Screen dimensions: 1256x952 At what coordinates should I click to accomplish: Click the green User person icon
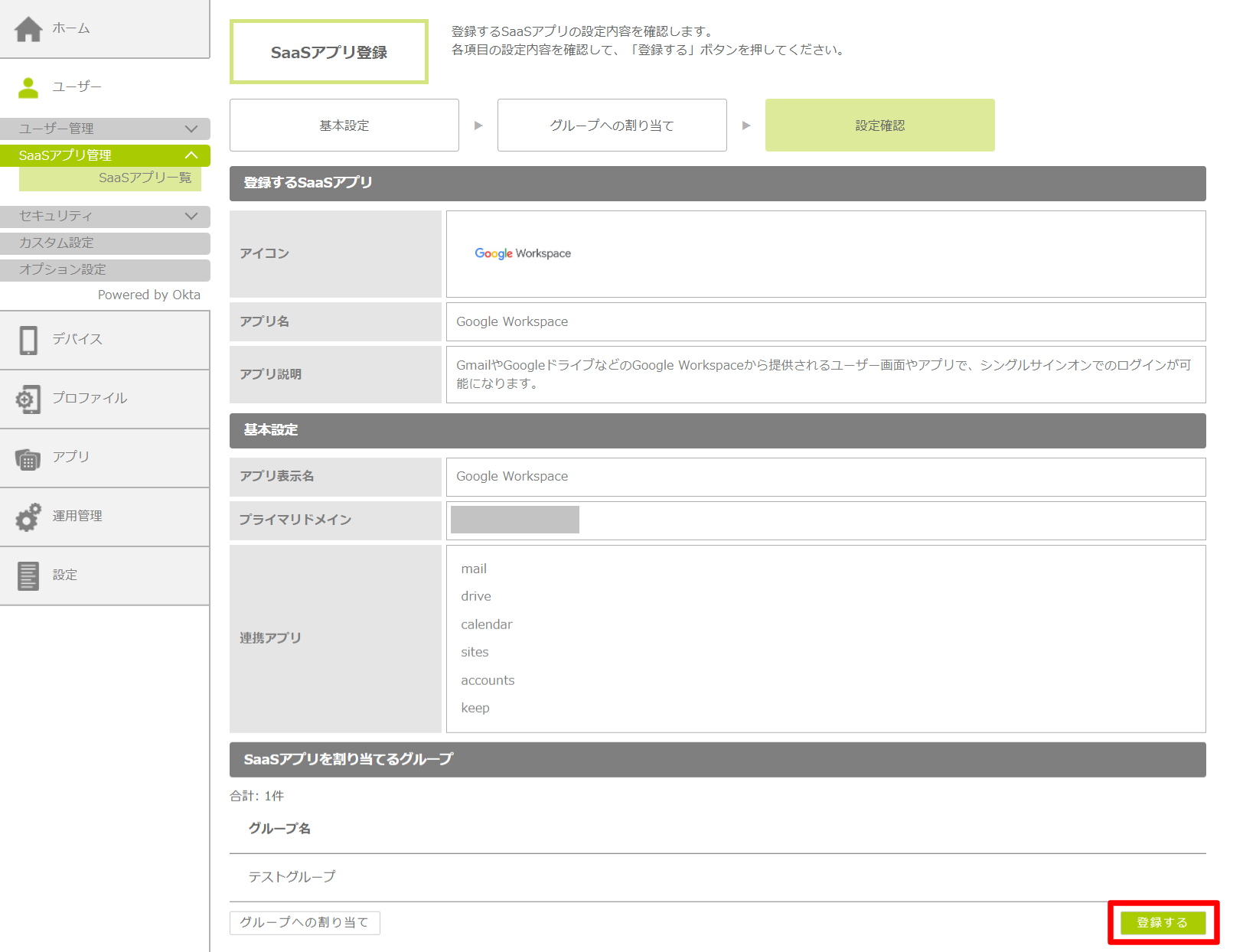click(x=28, y=87)
